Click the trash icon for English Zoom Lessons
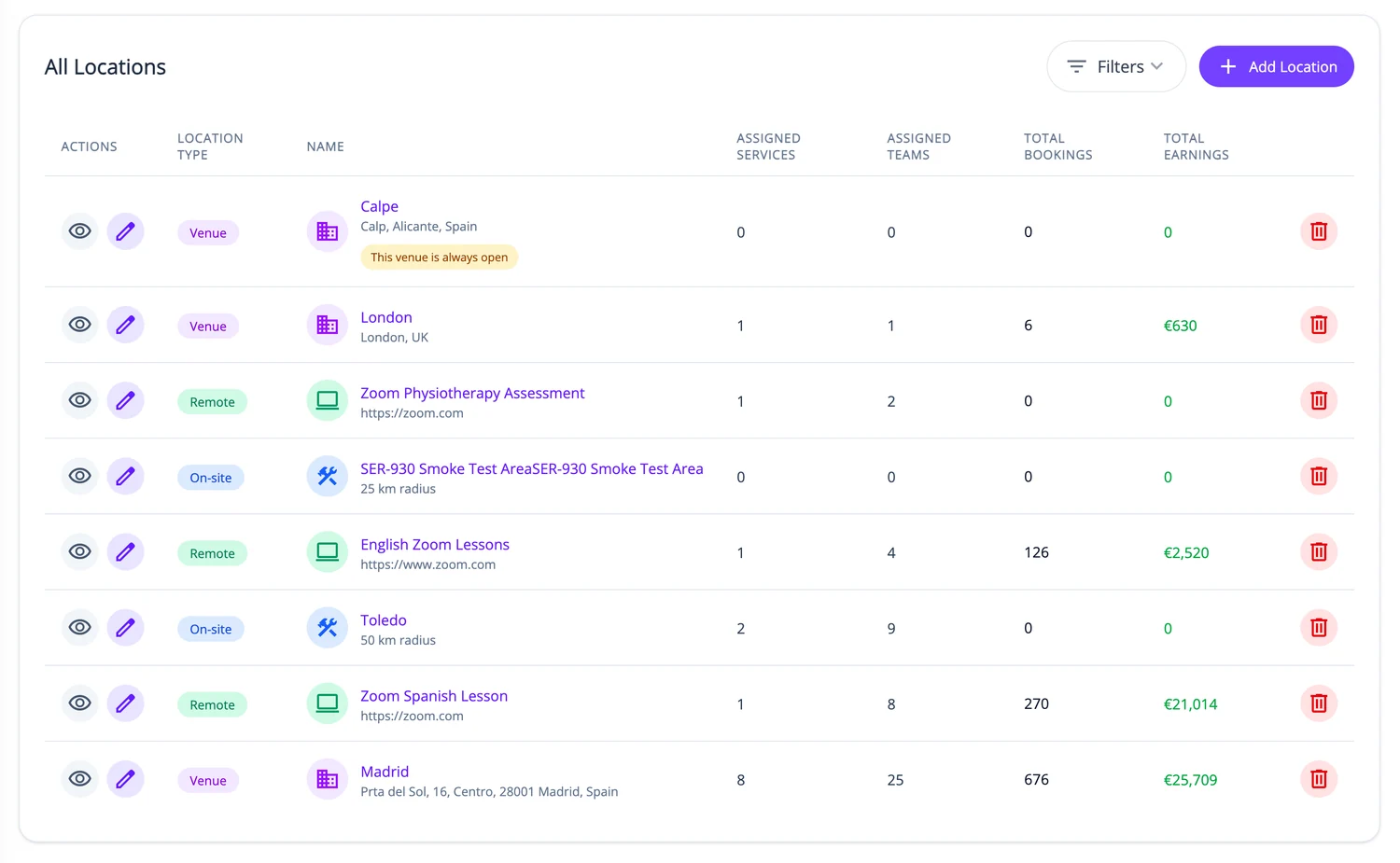1400x863 pixels. (x=1319, y=551)
